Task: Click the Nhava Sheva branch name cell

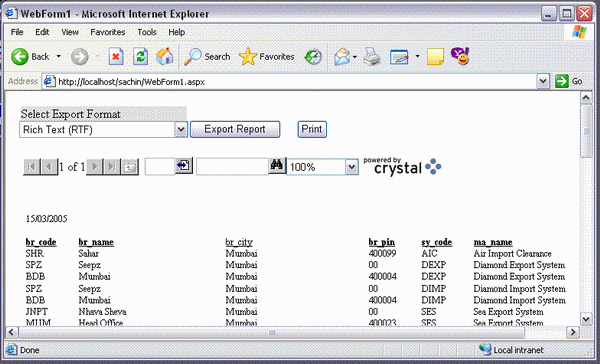Action: click(x=102, y=312)
